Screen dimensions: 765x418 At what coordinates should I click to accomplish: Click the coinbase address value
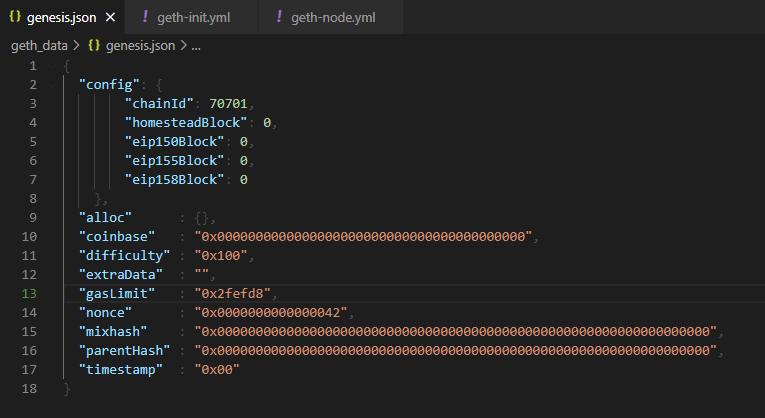pos(363,237)
